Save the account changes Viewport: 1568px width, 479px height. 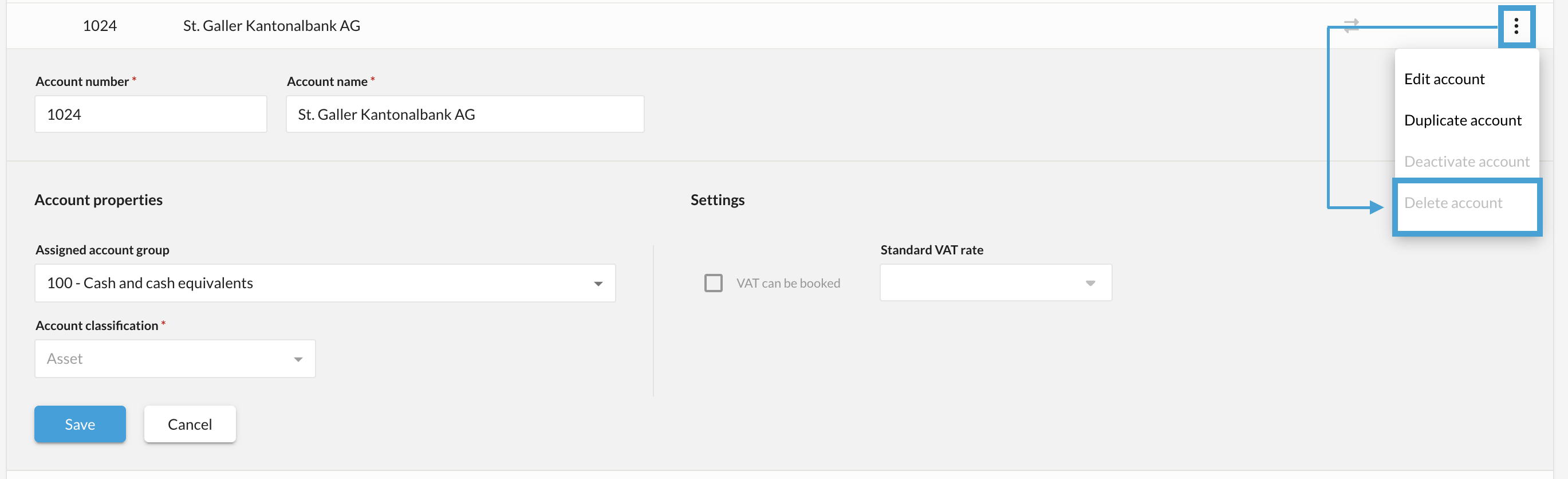click(80, 424)
